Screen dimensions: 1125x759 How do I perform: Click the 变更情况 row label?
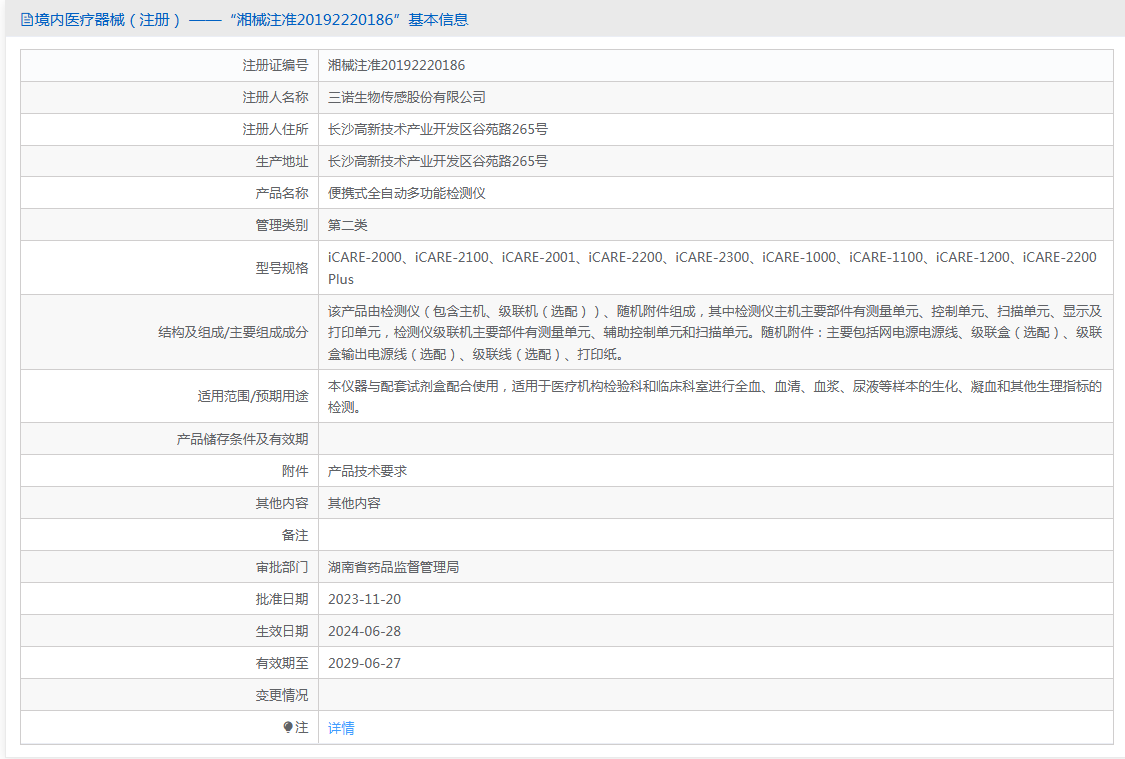click(282, 696)
